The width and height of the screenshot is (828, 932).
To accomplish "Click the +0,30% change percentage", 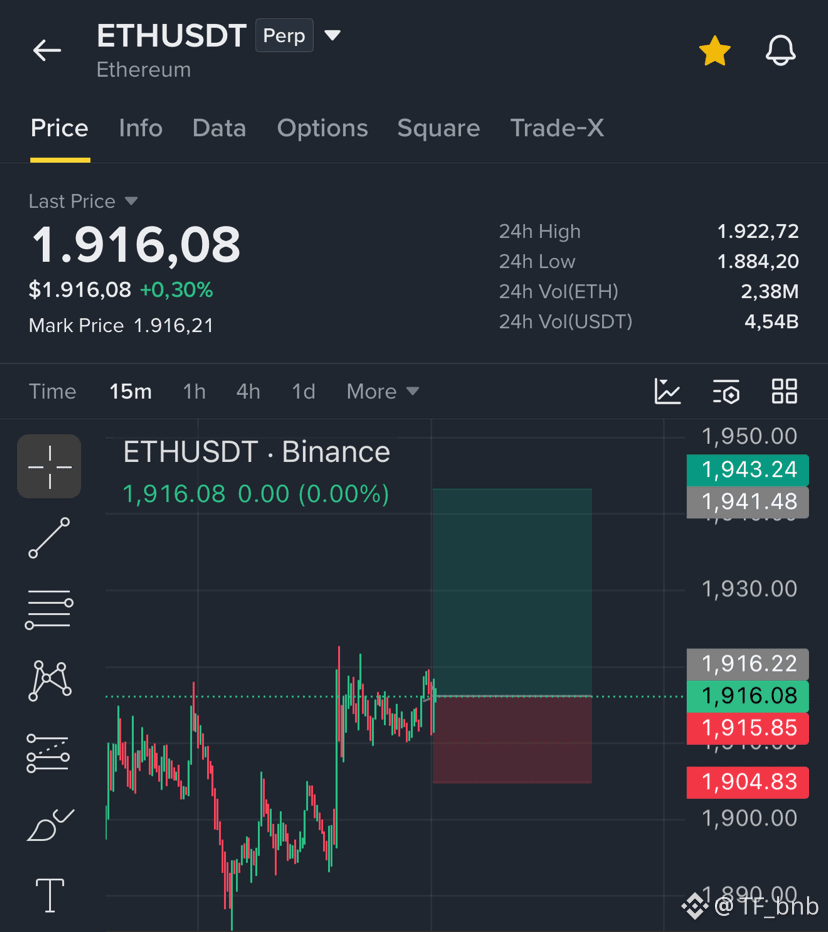I will [177, 290].
